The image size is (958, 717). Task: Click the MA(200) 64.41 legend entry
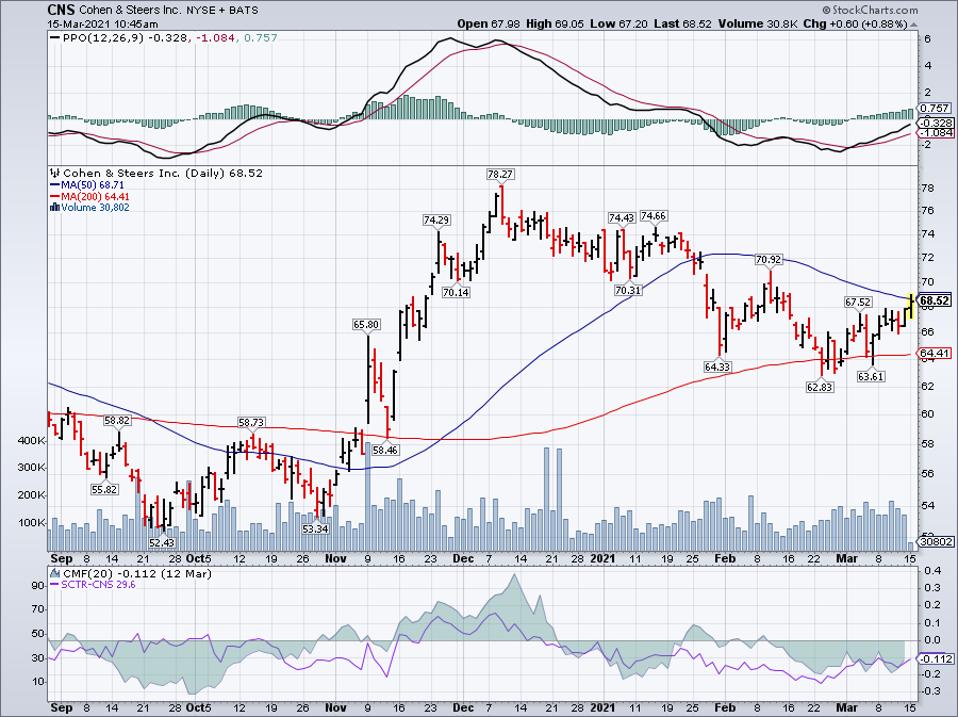pyautogui.click(x=95, y=196)
